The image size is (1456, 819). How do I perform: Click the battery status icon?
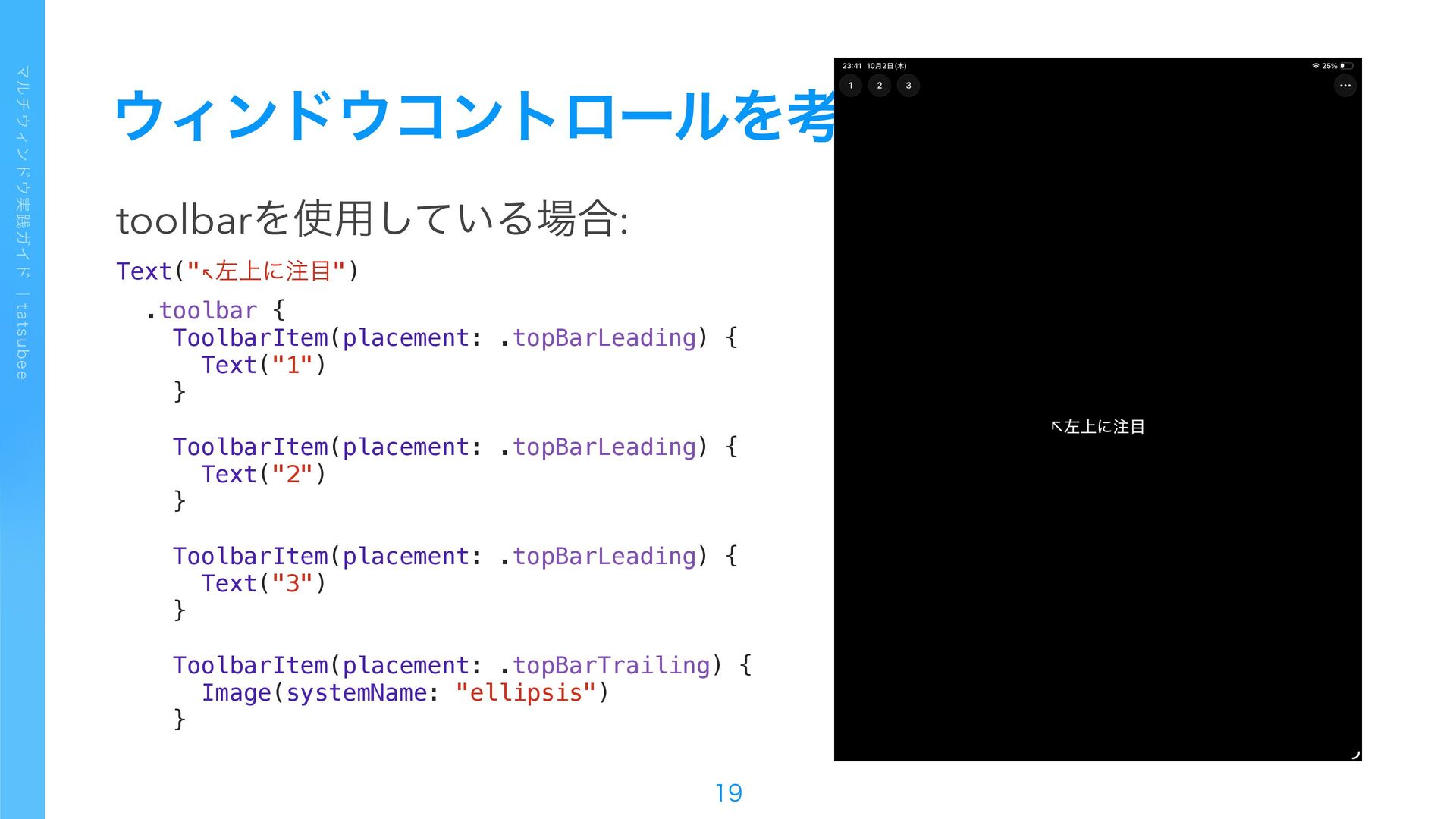pos(1347,66)
